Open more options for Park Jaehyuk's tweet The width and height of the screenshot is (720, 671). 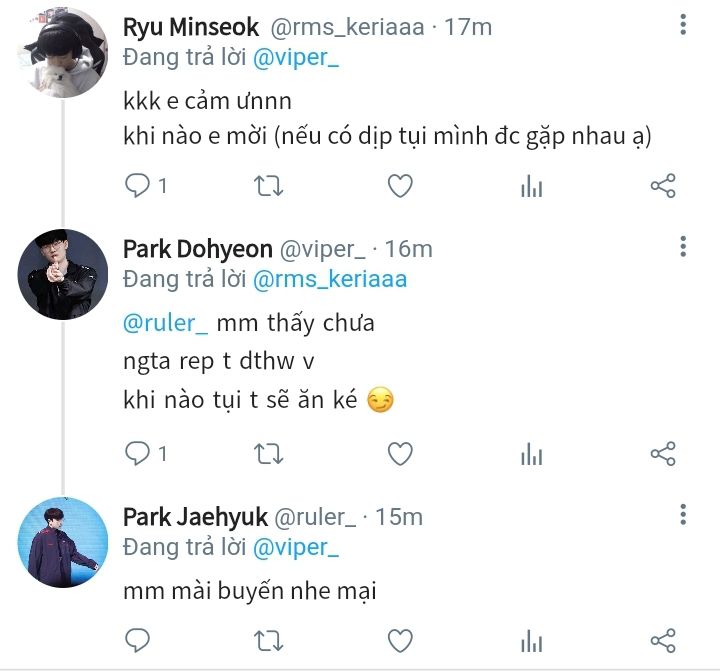(x=683, y=515)
